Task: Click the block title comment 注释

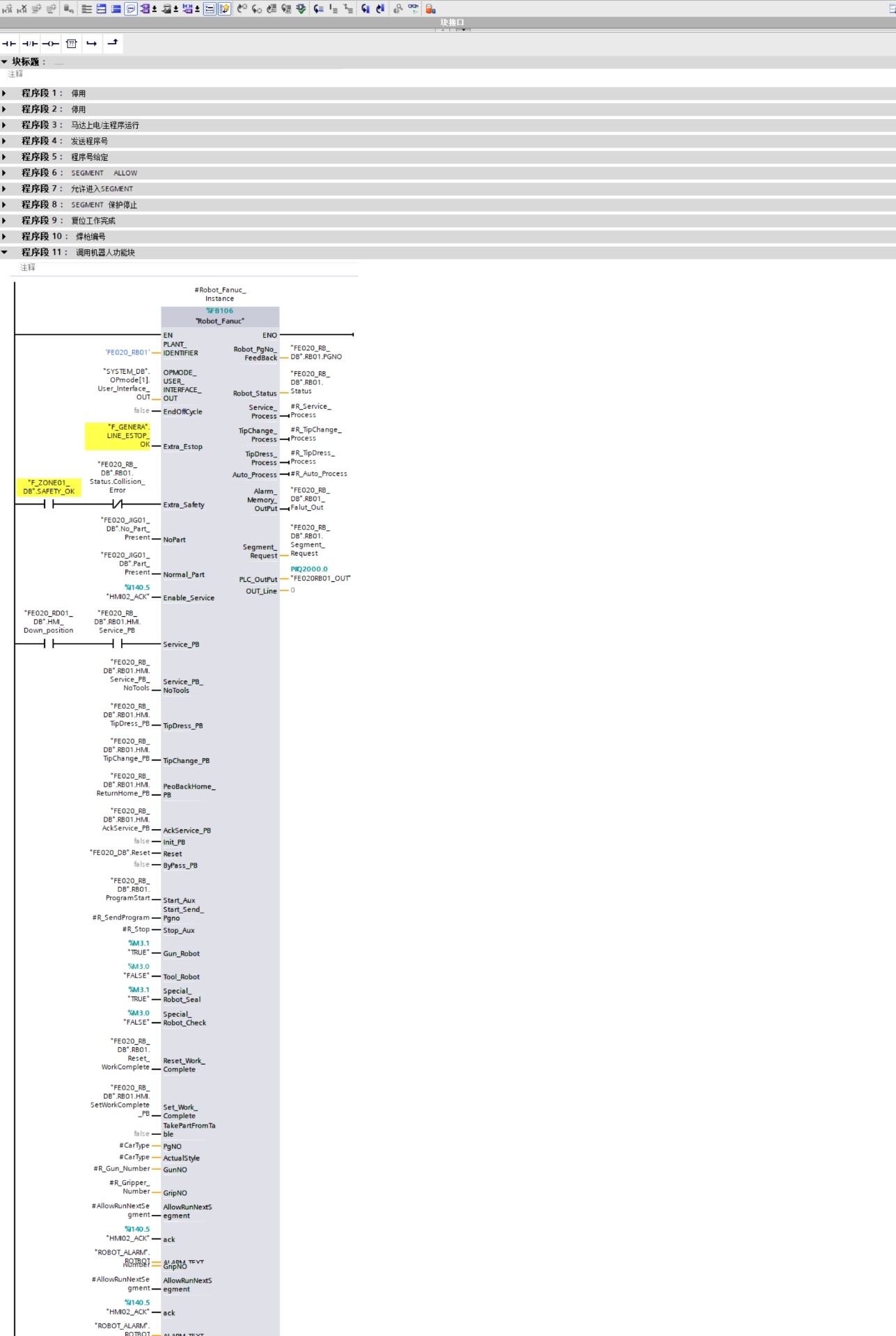Action: [x=15, y=74]
